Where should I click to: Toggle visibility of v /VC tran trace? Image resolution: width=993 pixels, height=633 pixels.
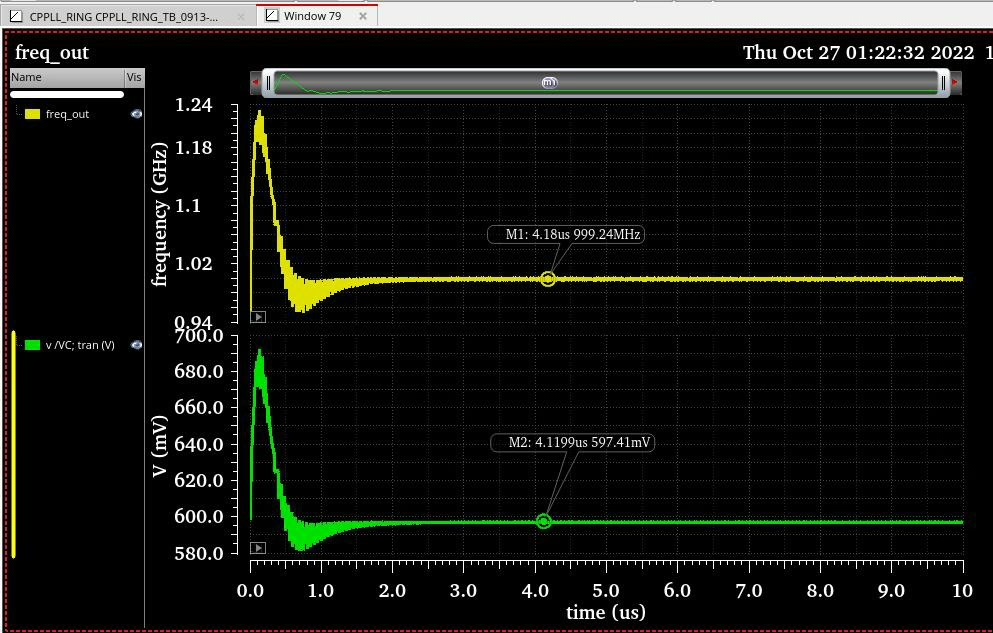pyautogui.click(x=136, y=345)
